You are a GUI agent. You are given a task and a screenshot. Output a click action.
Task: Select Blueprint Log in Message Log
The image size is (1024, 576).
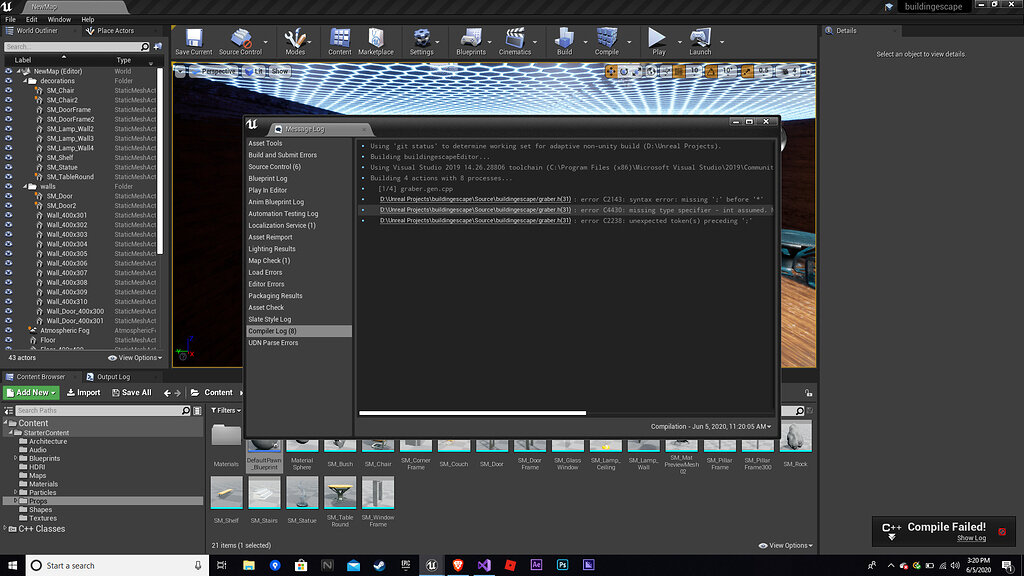click(268, 178)
